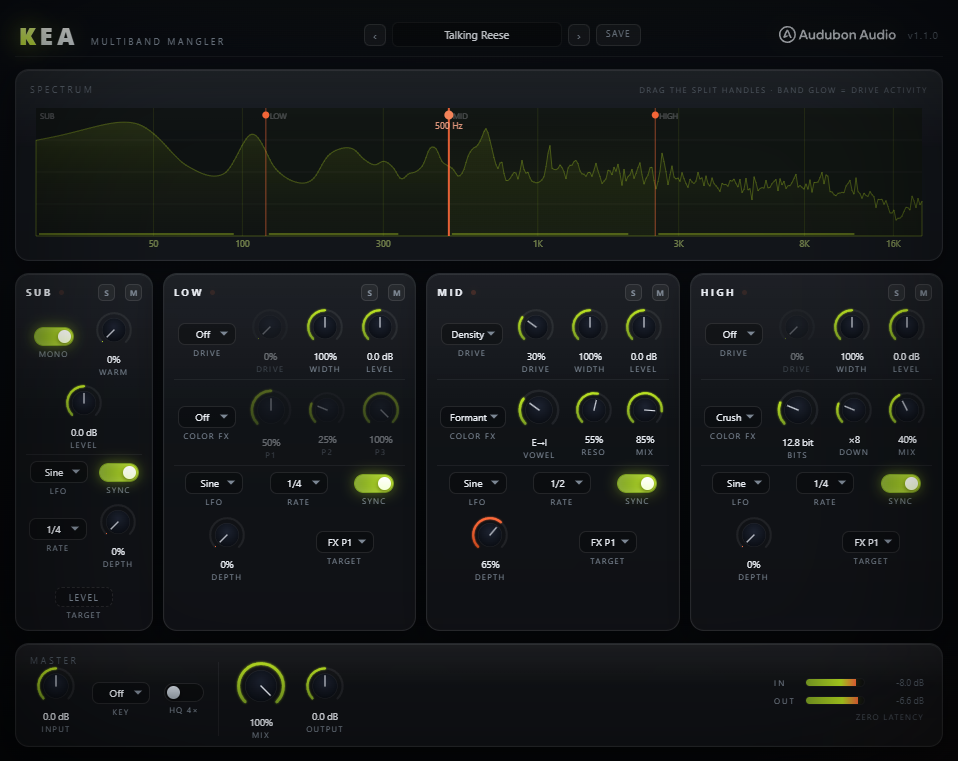Screen dimensions: 958x761
Task: Open the MID band LFO TARGET dropdown
Action: pos(608,542)
